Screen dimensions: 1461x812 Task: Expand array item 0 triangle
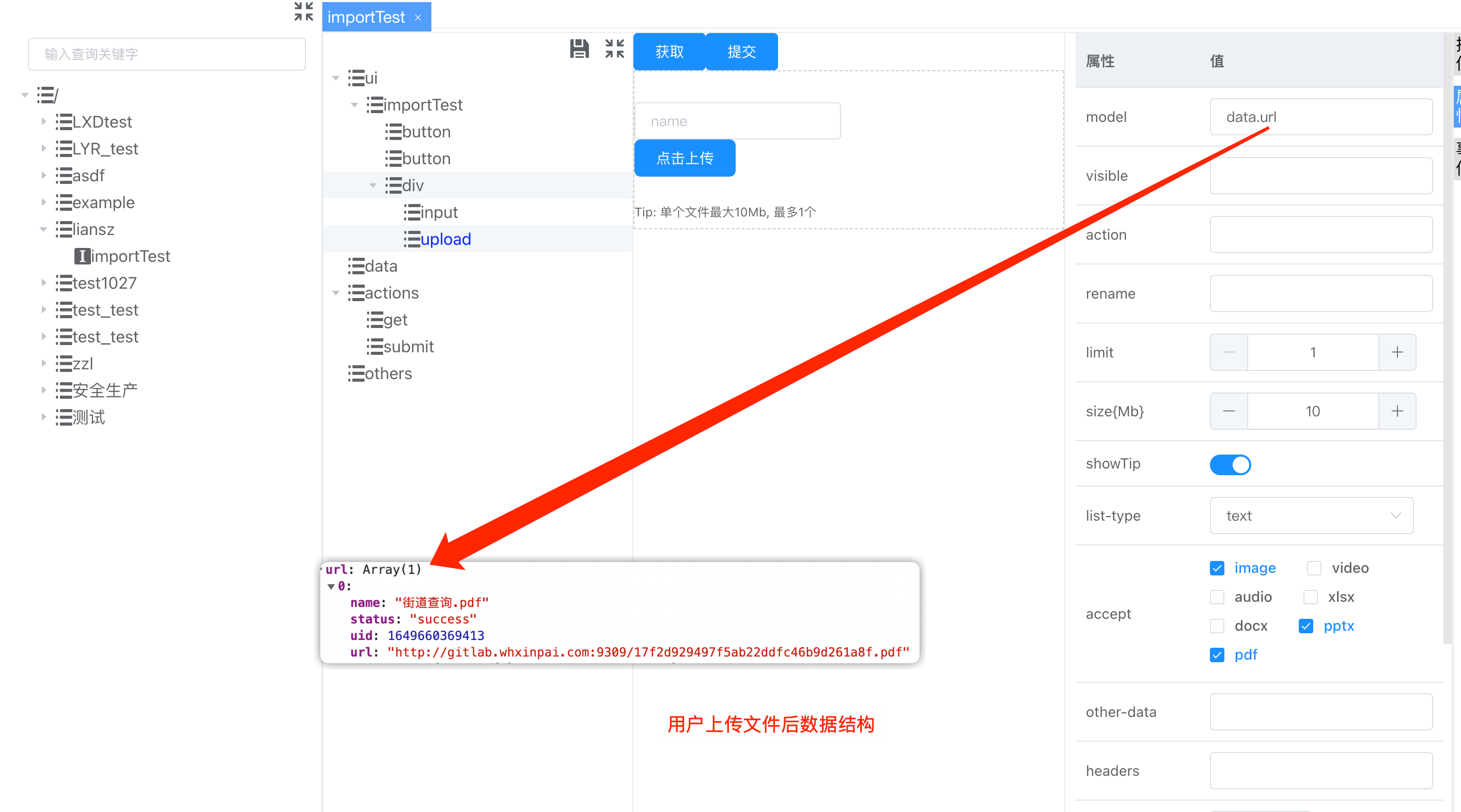point(331,587)
